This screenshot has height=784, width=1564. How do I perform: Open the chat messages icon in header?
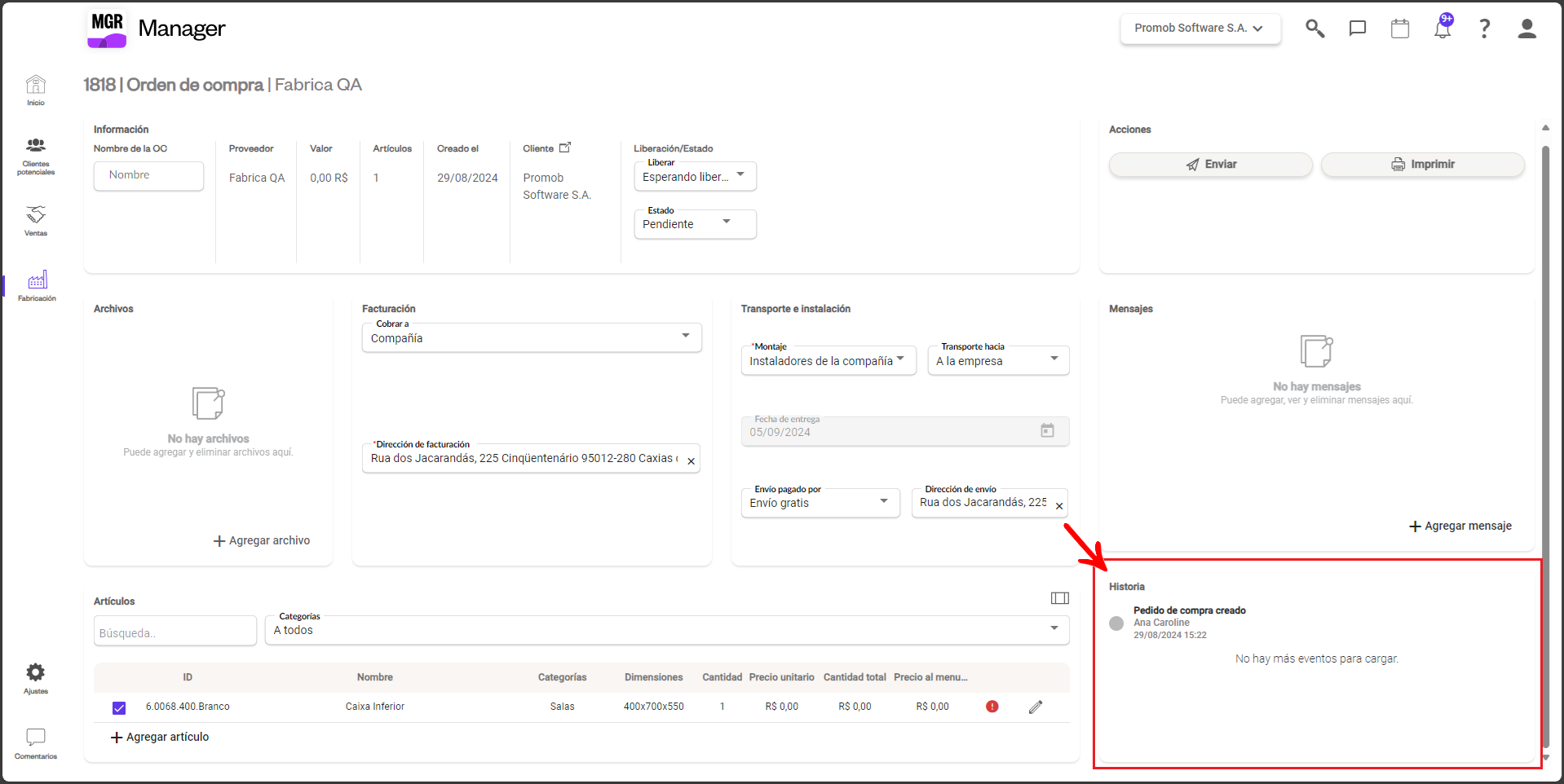pyautogui.click(x=1358, y=29)
